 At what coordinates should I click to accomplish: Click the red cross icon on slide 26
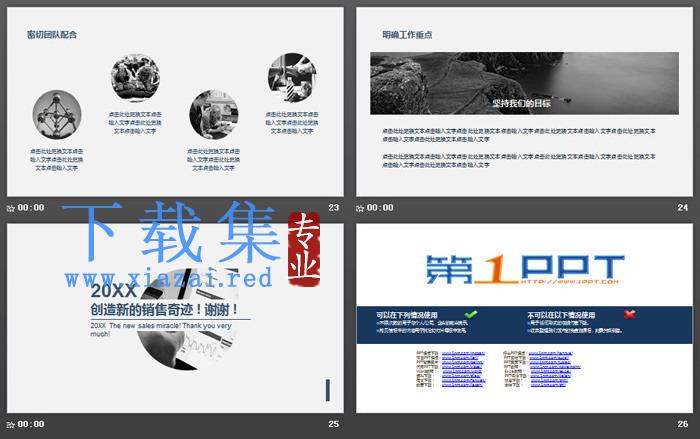point(630,314)
